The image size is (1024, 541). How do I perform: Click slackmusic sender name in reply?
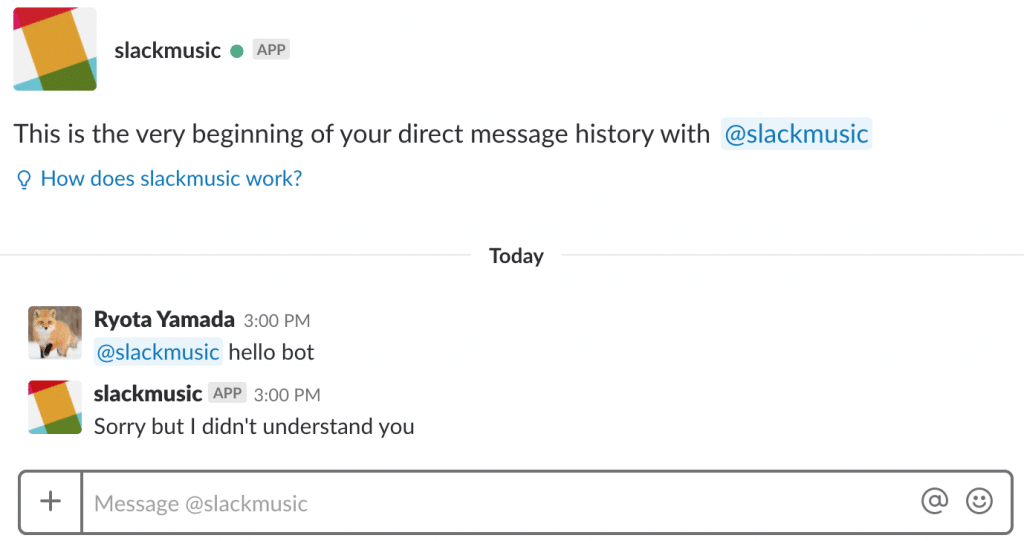click(x=148, y=394)
